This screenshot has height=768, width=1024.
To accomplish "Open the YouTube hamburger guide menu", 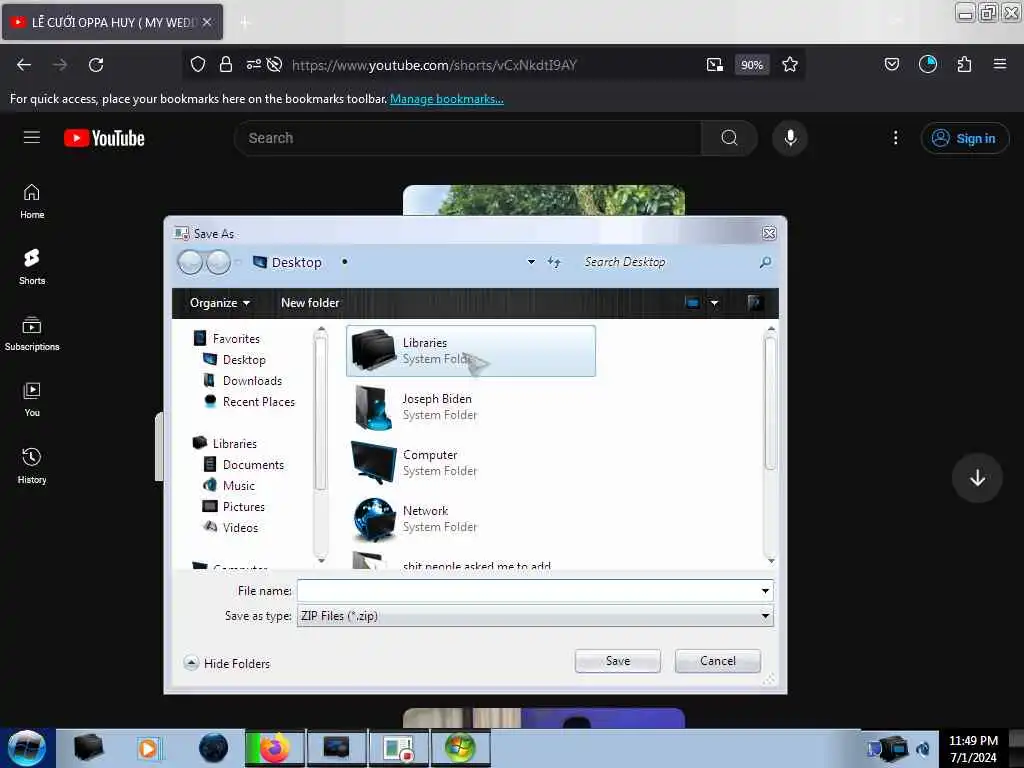I will click(x=31, y=138).
